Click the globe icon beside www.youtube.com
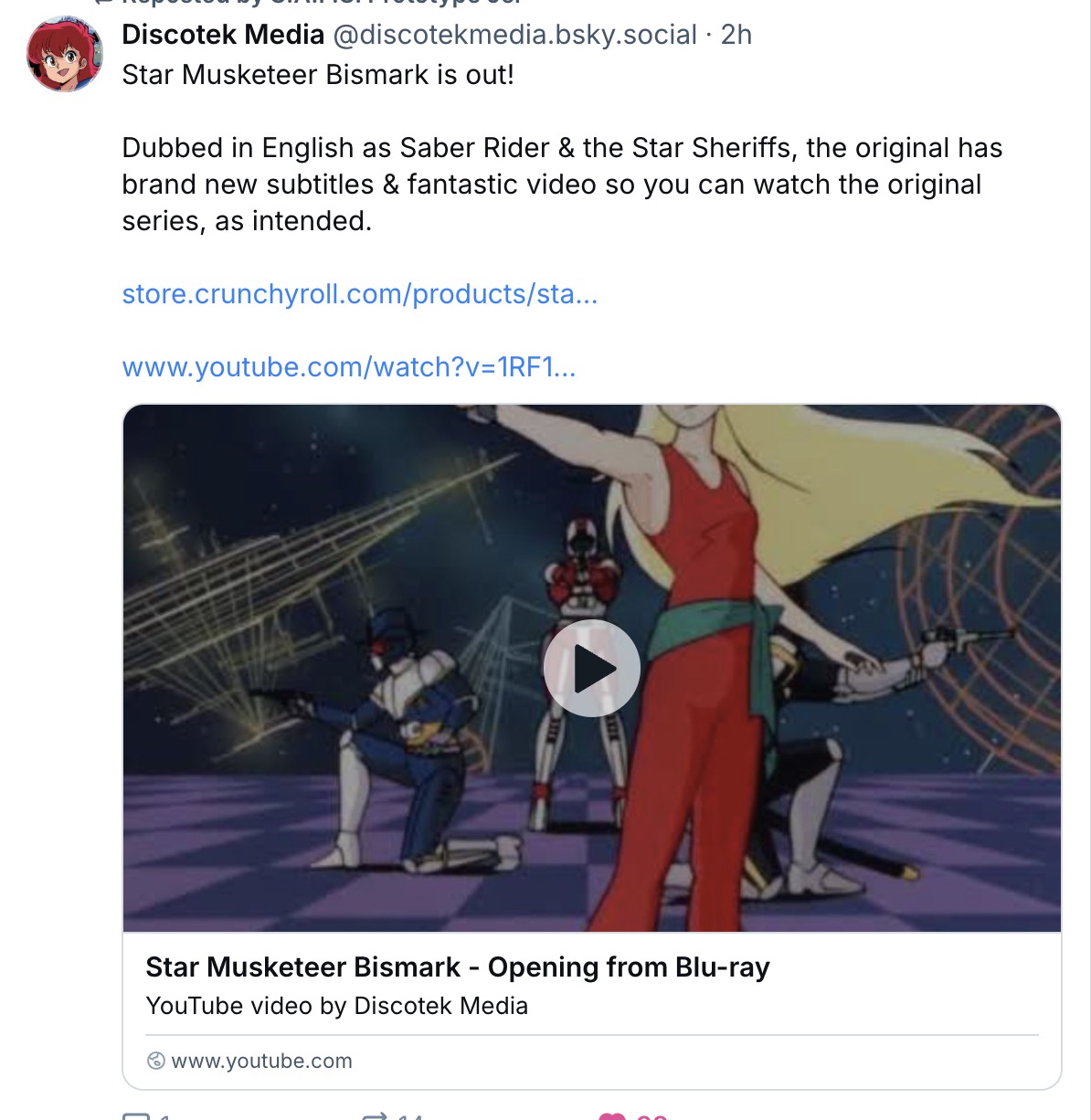The image size is (1091, 1120). point(156,1061)
